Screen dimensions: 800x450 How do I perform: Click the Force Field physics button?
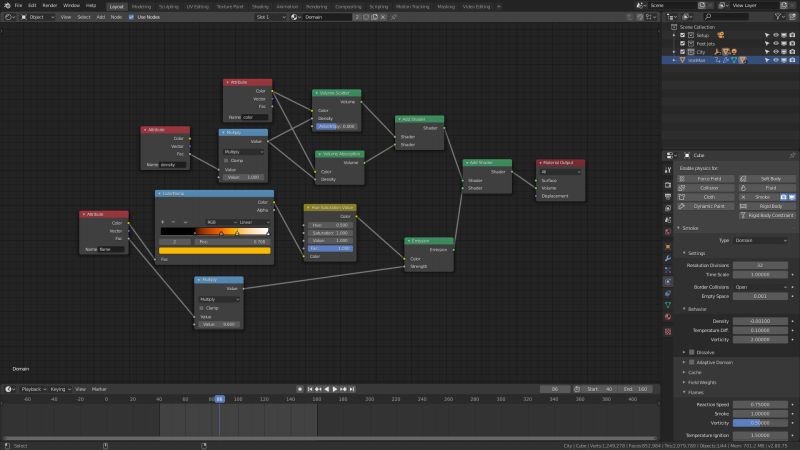click(x=706, y=179)
